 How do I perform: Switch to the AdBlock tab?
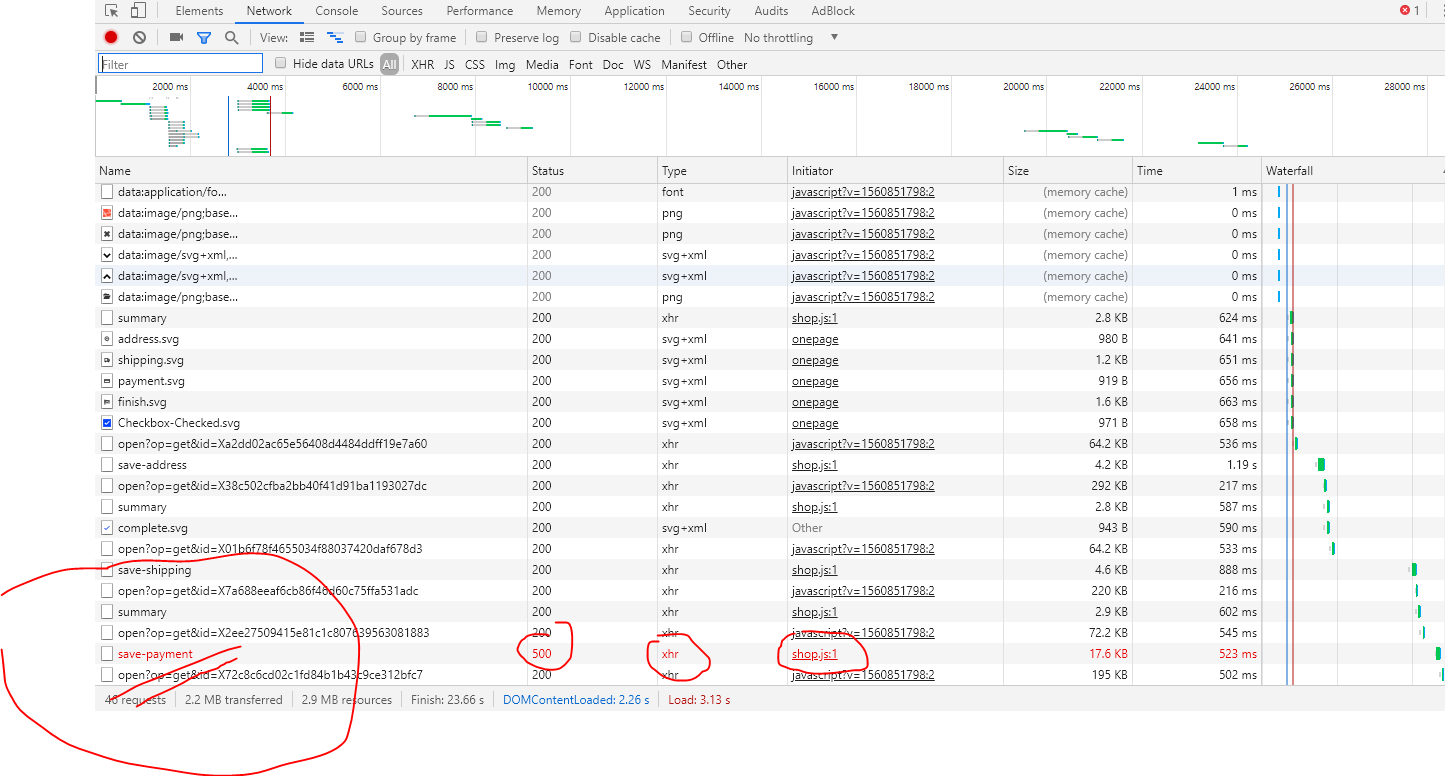833,11
